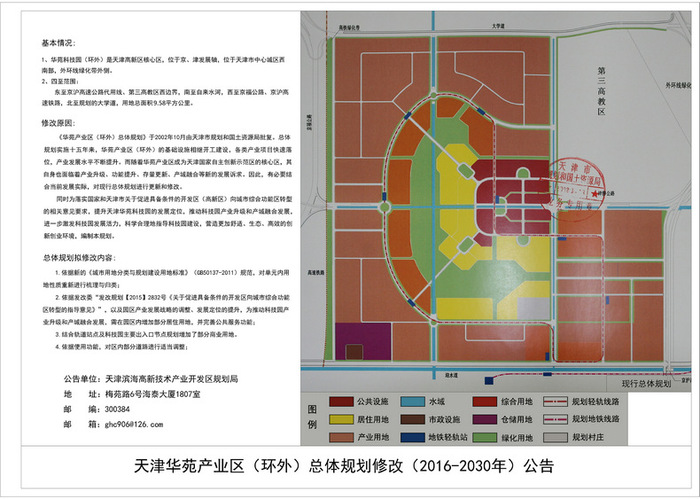
Task: Click the 现行总体规划 caption on map
Action: [x=646, y=383]
